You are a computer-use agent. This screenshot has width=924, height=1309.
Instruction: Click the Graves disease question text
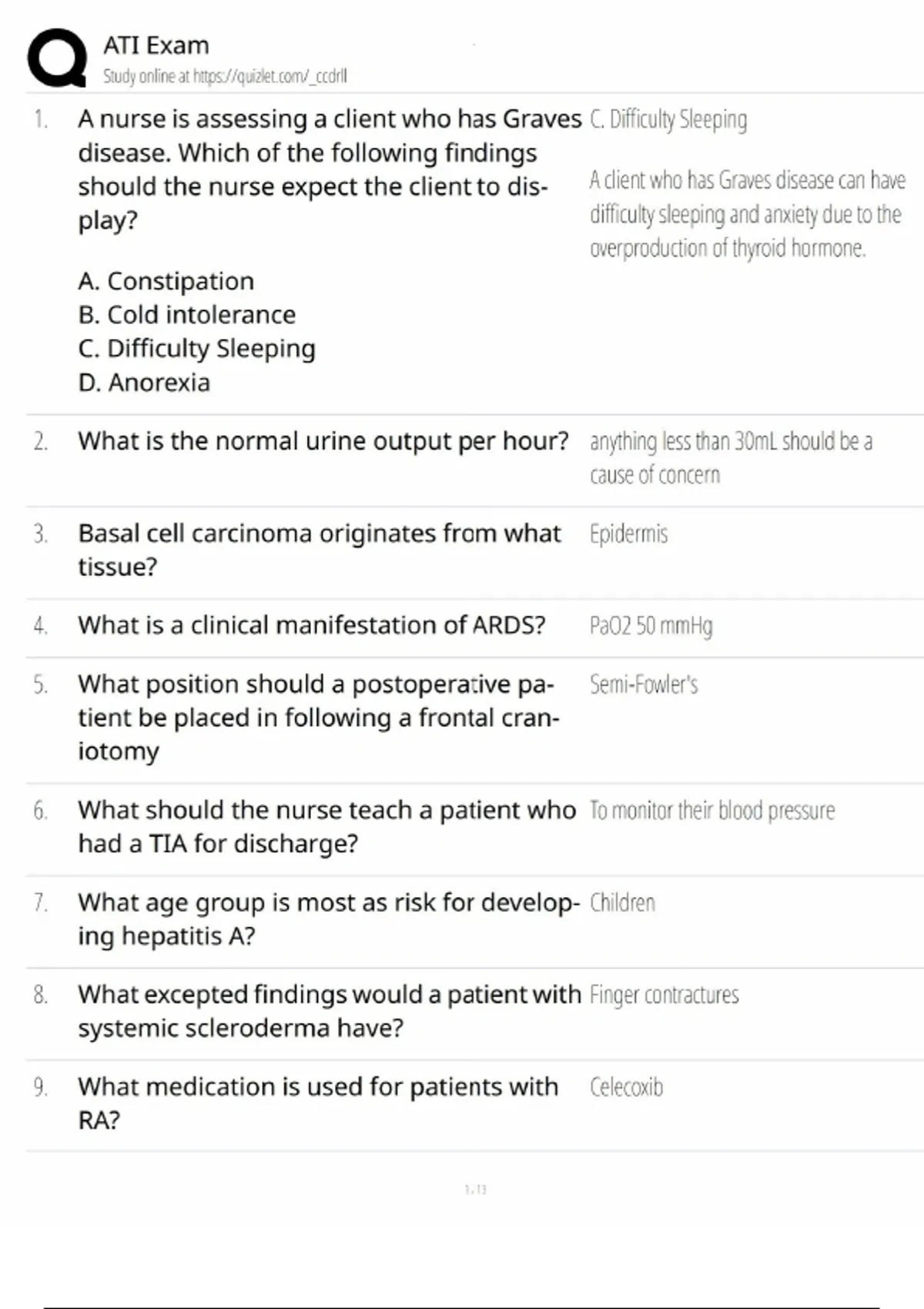click(x=330, y=169)
